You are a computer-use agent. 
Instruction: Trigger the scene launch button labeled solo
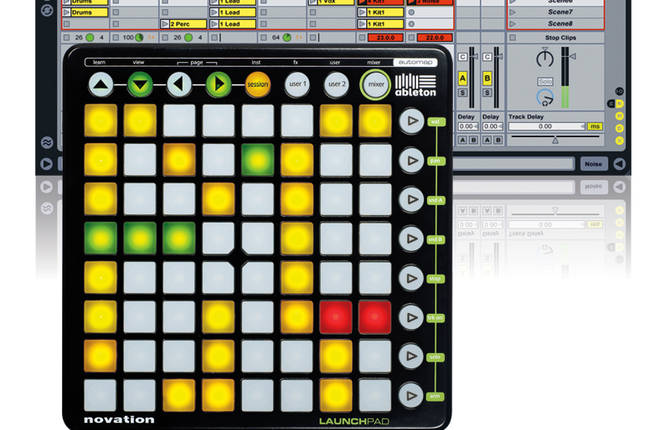coord(411,356)
